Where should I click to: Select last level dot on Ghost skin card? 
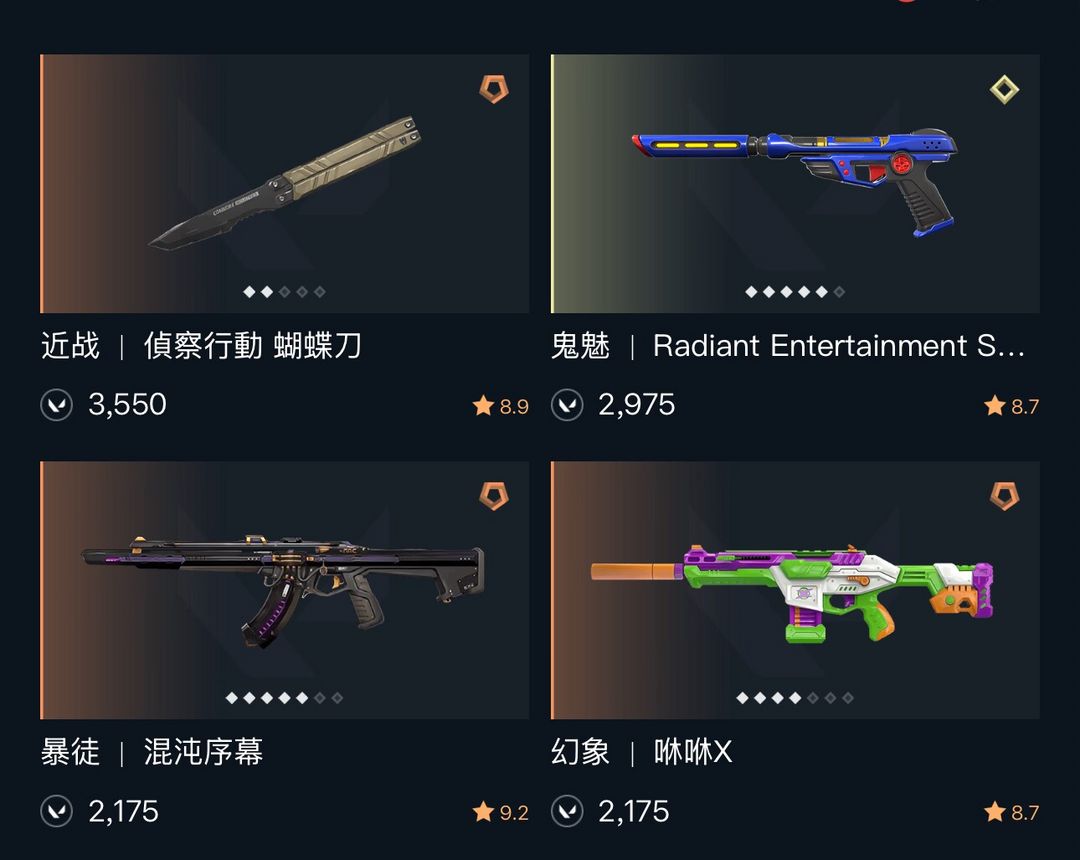(839, 292)
